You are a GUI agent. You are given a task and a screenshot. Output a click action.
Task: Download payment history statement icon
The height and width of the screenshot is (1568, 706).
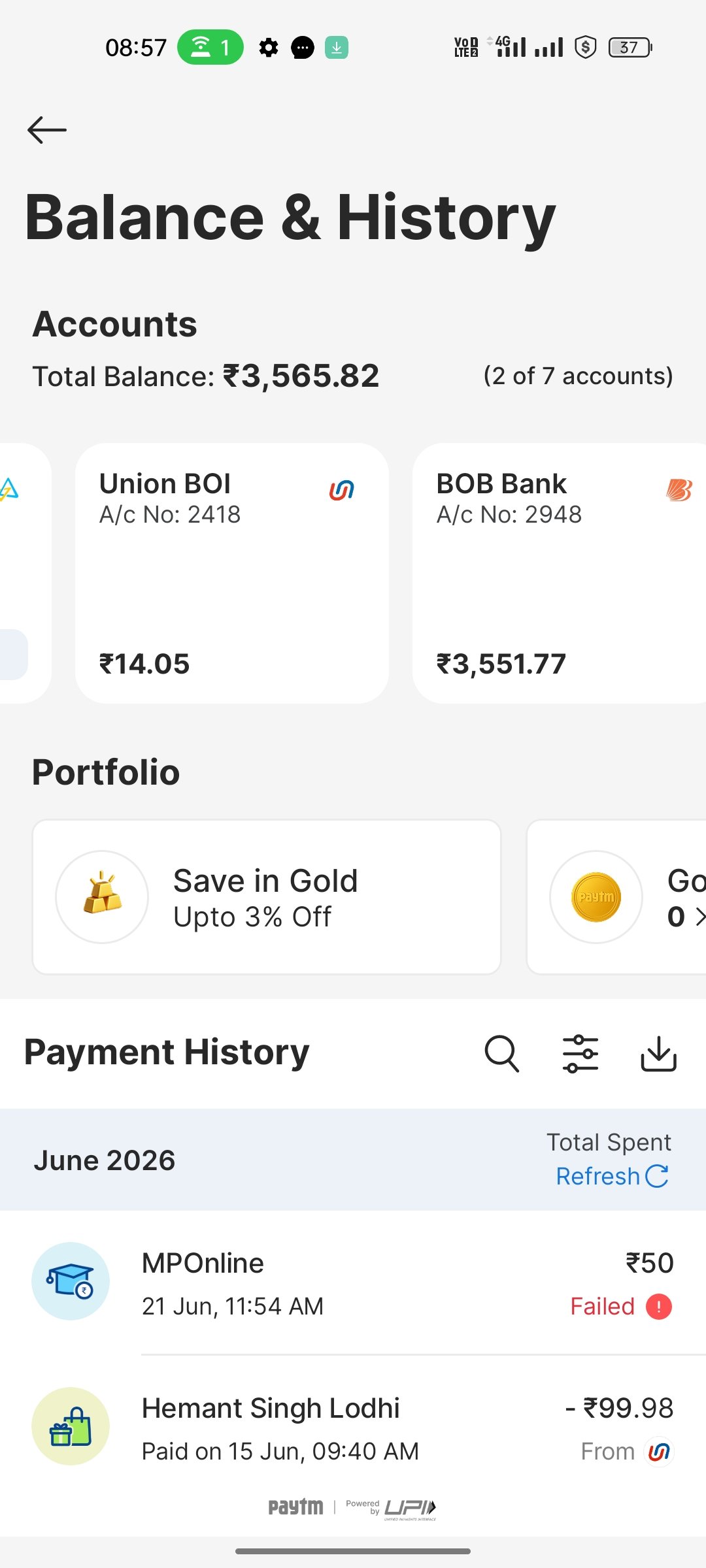[x=658, y=1054]
